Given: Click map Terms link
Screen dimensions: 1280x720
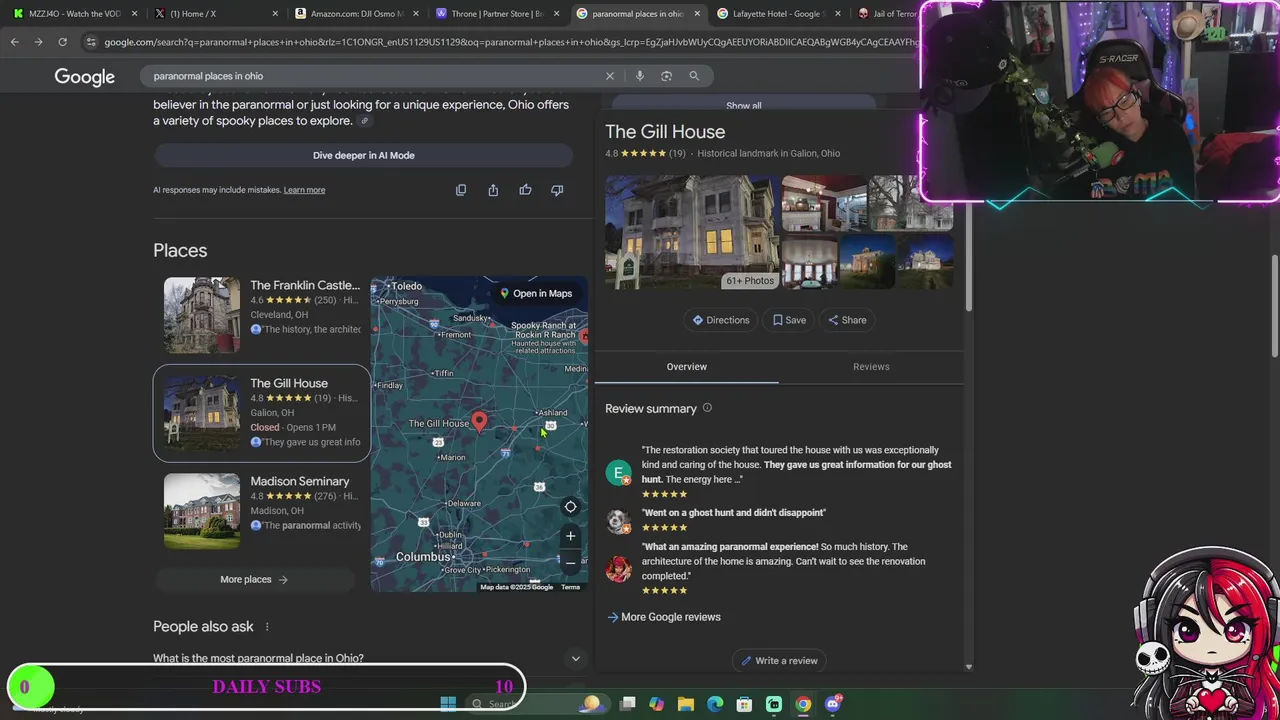Looking at the screenshot, I should pyautogui.click(x=570, y=587).
